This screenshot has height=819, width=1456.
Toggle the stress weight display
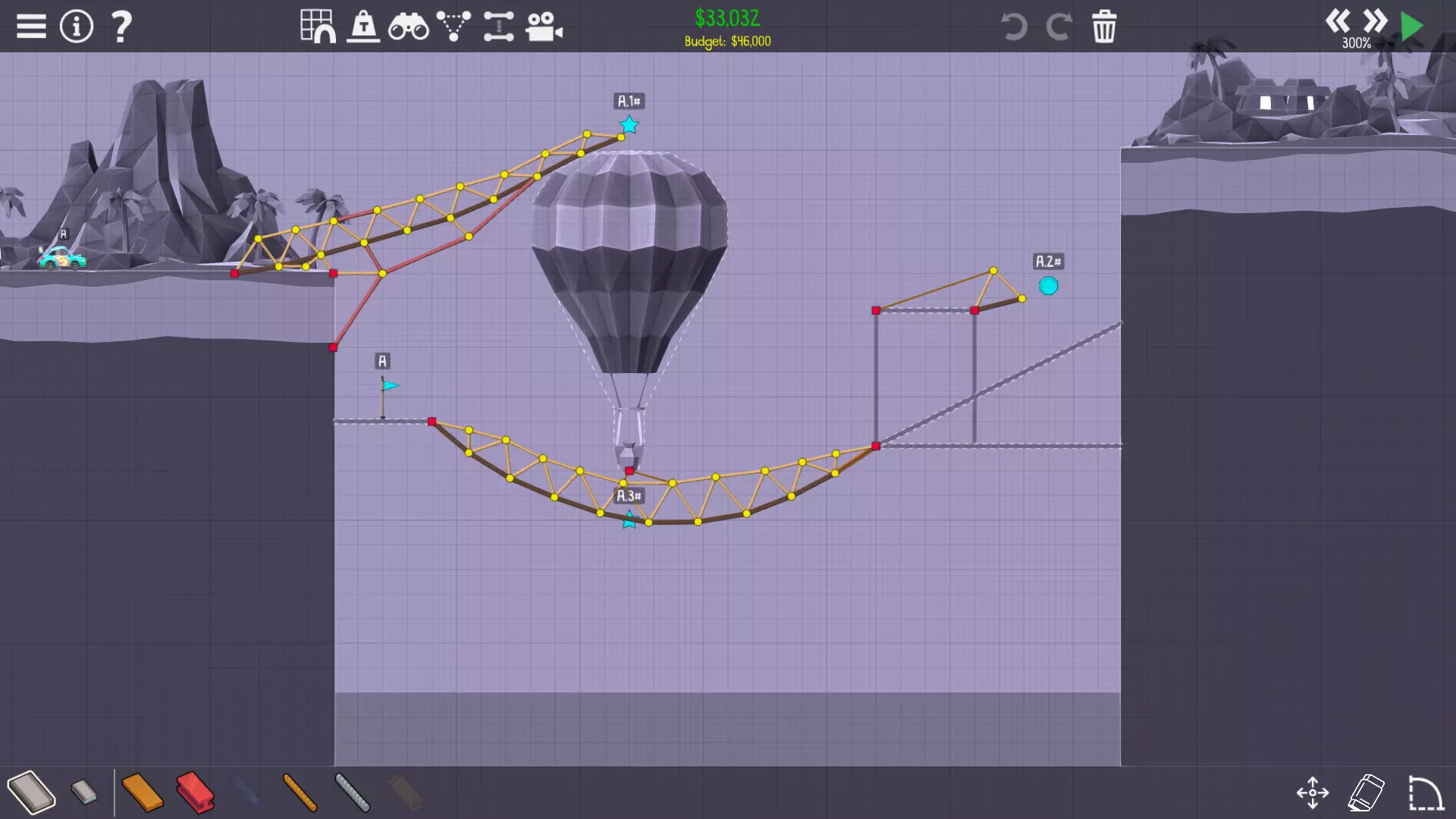tap(363, 27)
